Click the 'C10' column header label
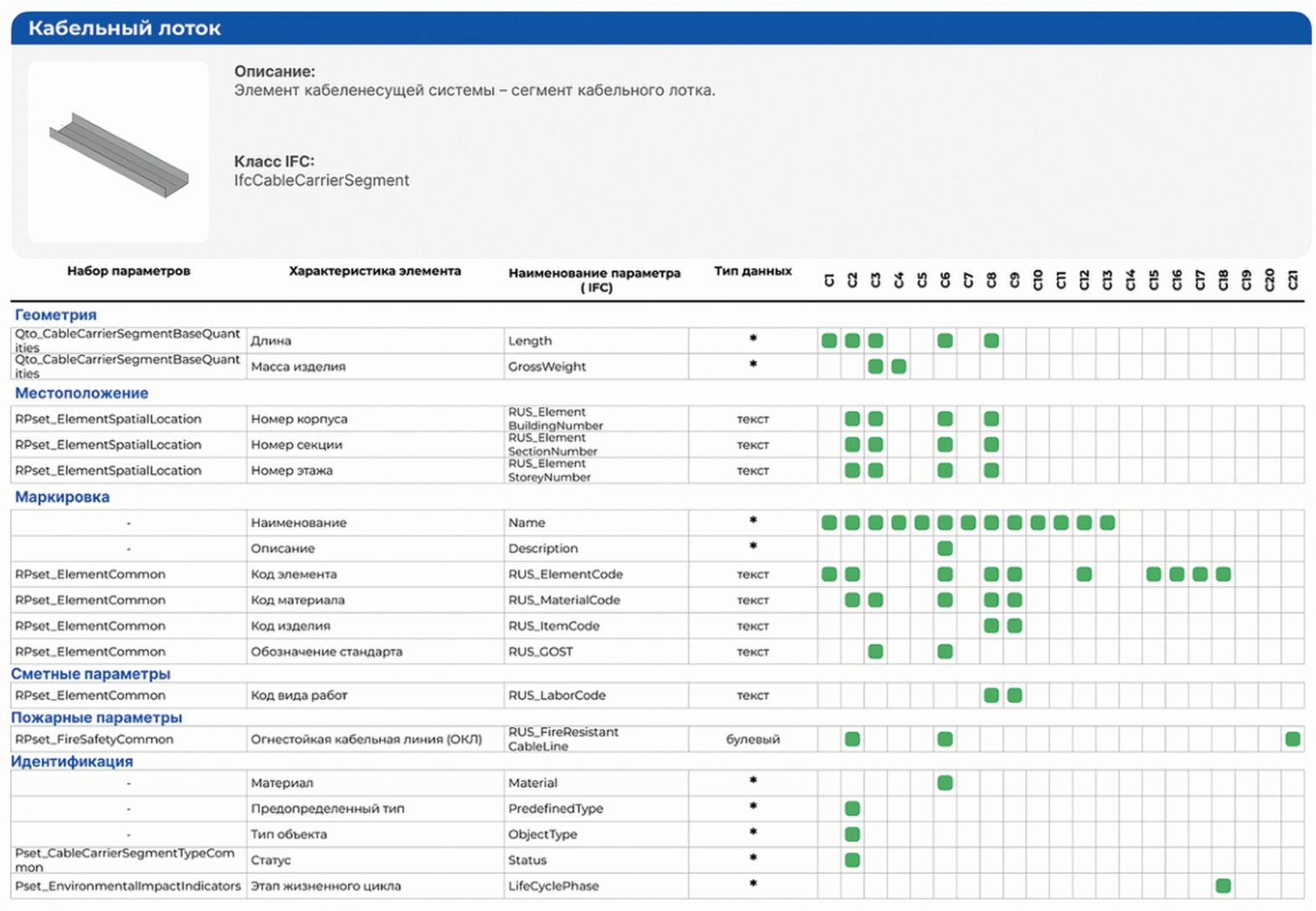This screenshot has width=1316, height=911. (x=1038, y=280)
